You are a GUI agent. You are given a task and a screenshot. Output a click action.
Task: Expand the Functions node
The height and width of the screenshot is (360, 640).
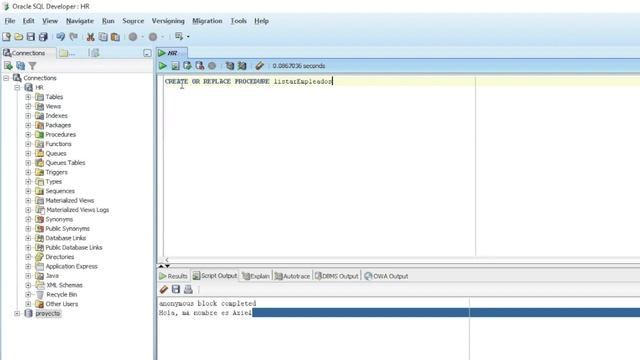[x=28, y=144]
